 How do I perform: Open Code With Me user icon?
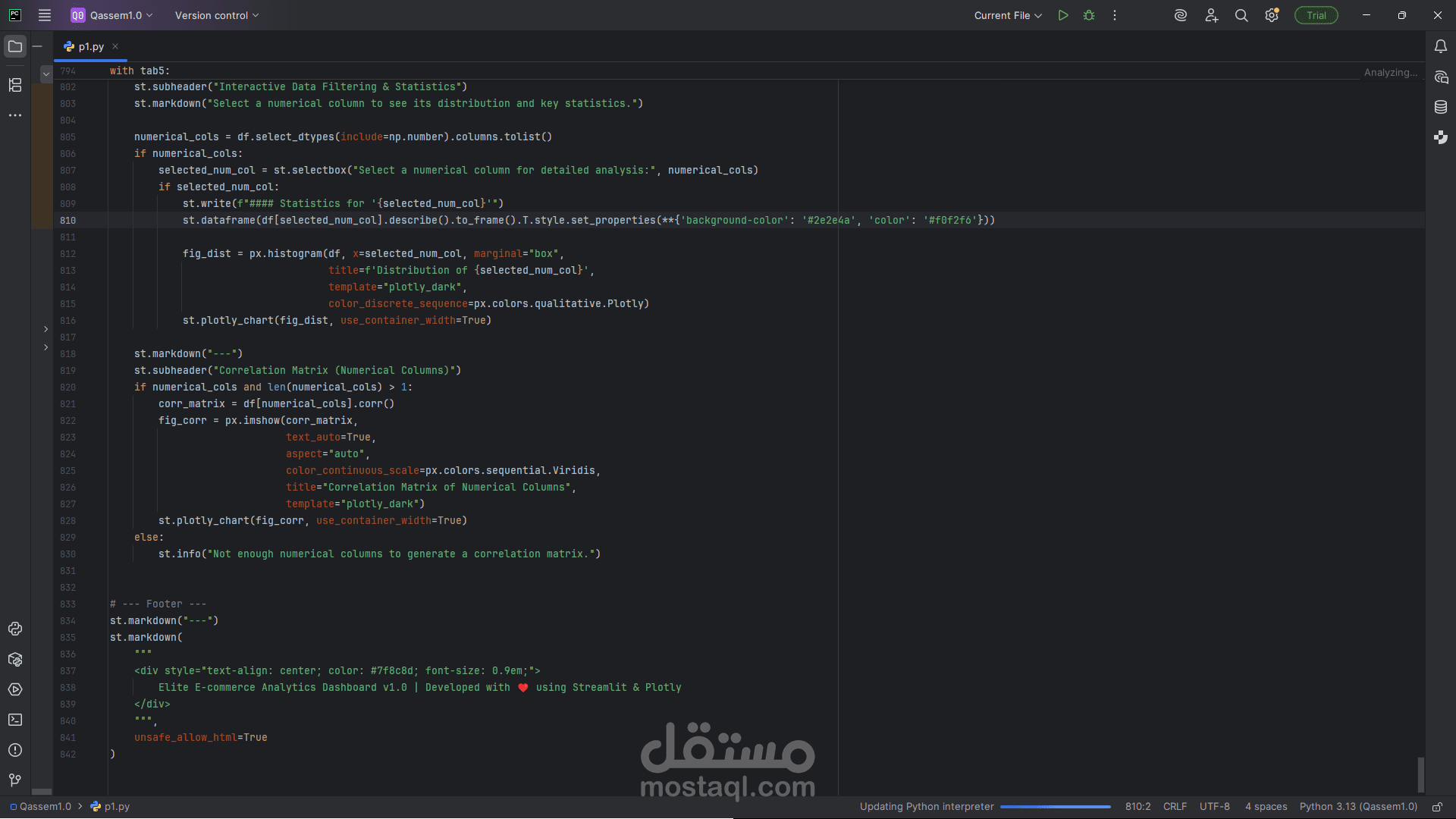pyautogui.click(x=1211, y=15)
